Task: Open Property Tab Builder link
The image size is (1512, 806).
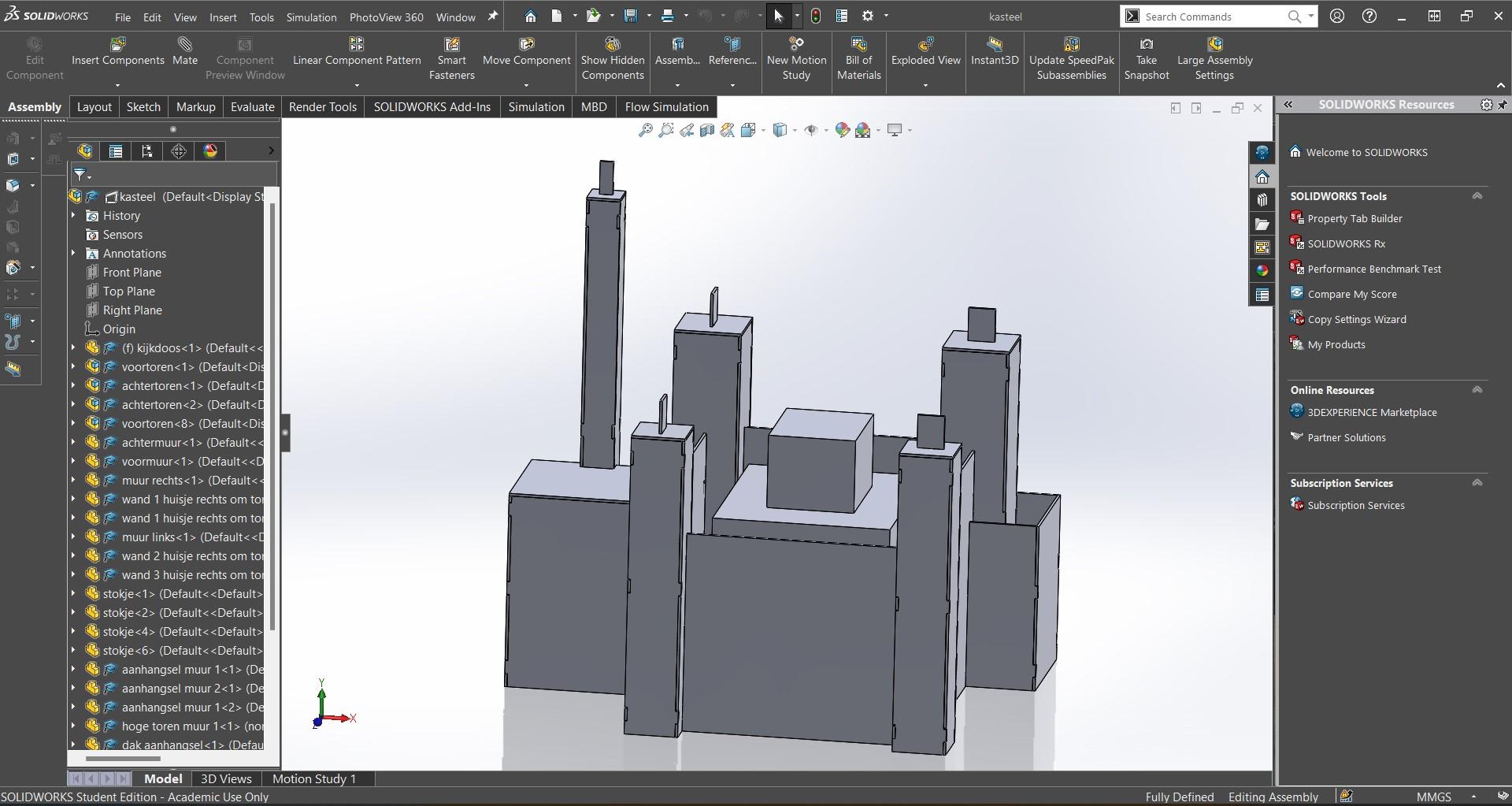Action: pos(1354,218)
